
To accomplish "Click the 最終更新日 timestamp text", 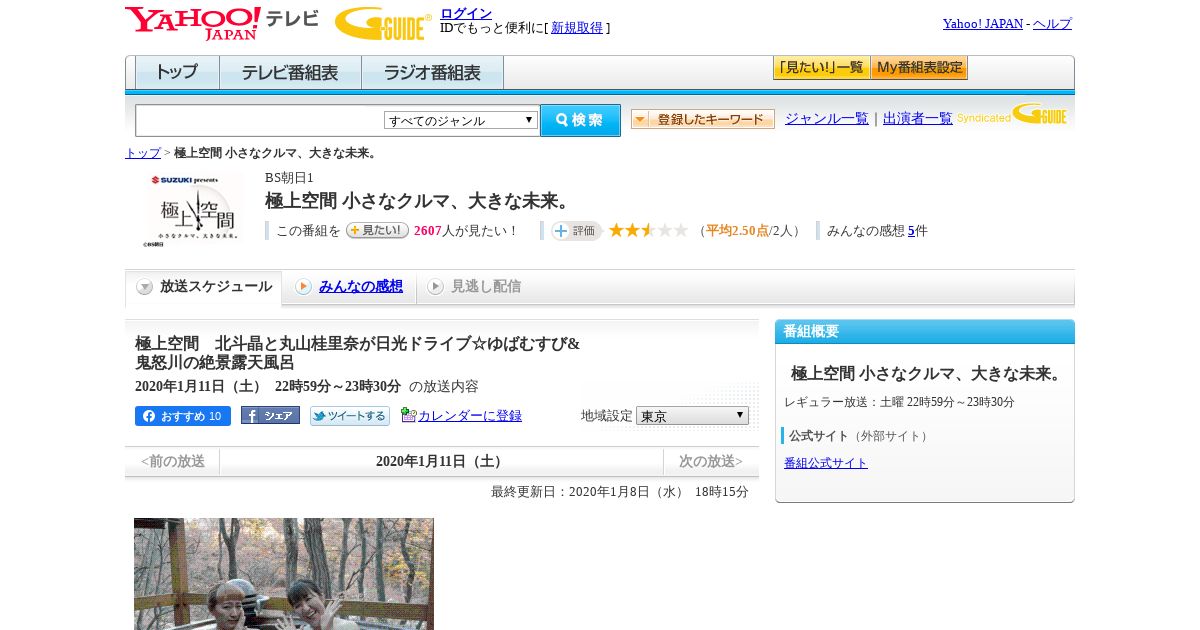I will 620,492.
